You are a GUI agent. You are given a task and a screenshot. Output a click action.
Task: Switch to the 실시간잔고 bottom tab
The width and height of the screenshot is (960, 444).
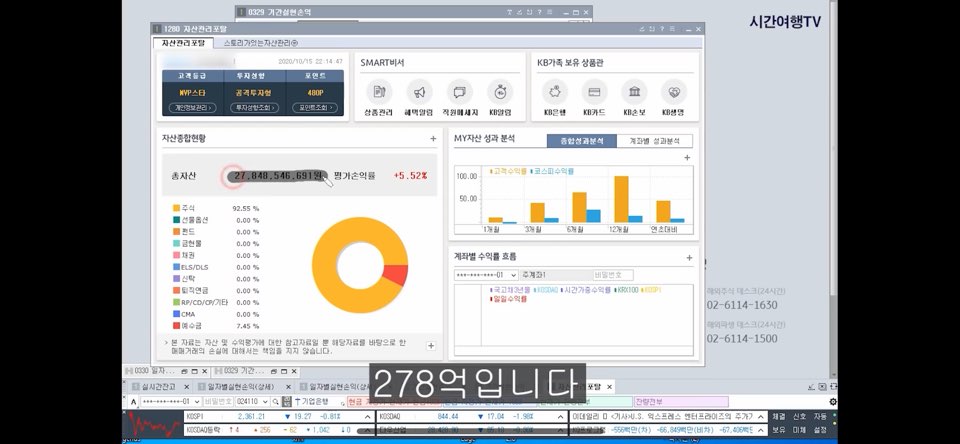click(159, 386)
